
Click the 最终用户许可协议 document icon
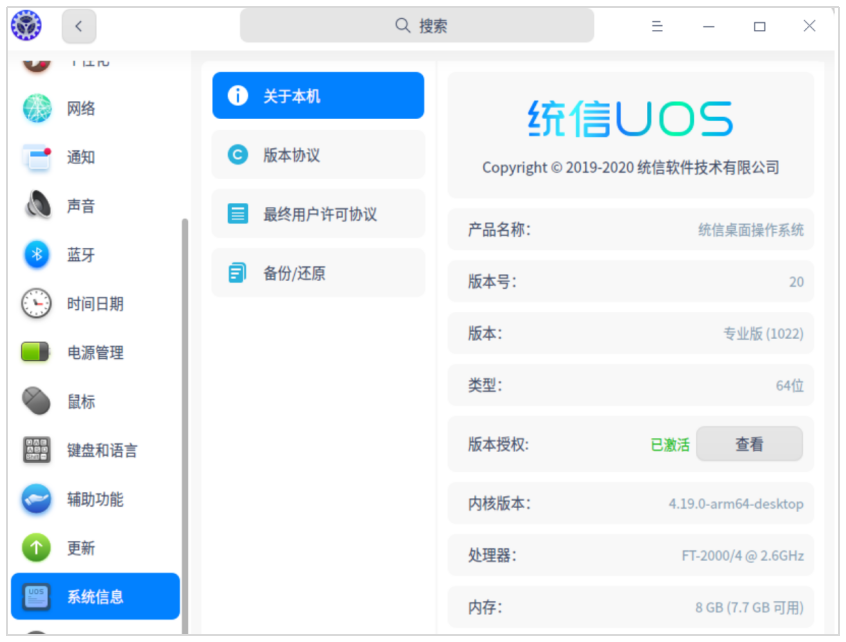coord(238,214)
